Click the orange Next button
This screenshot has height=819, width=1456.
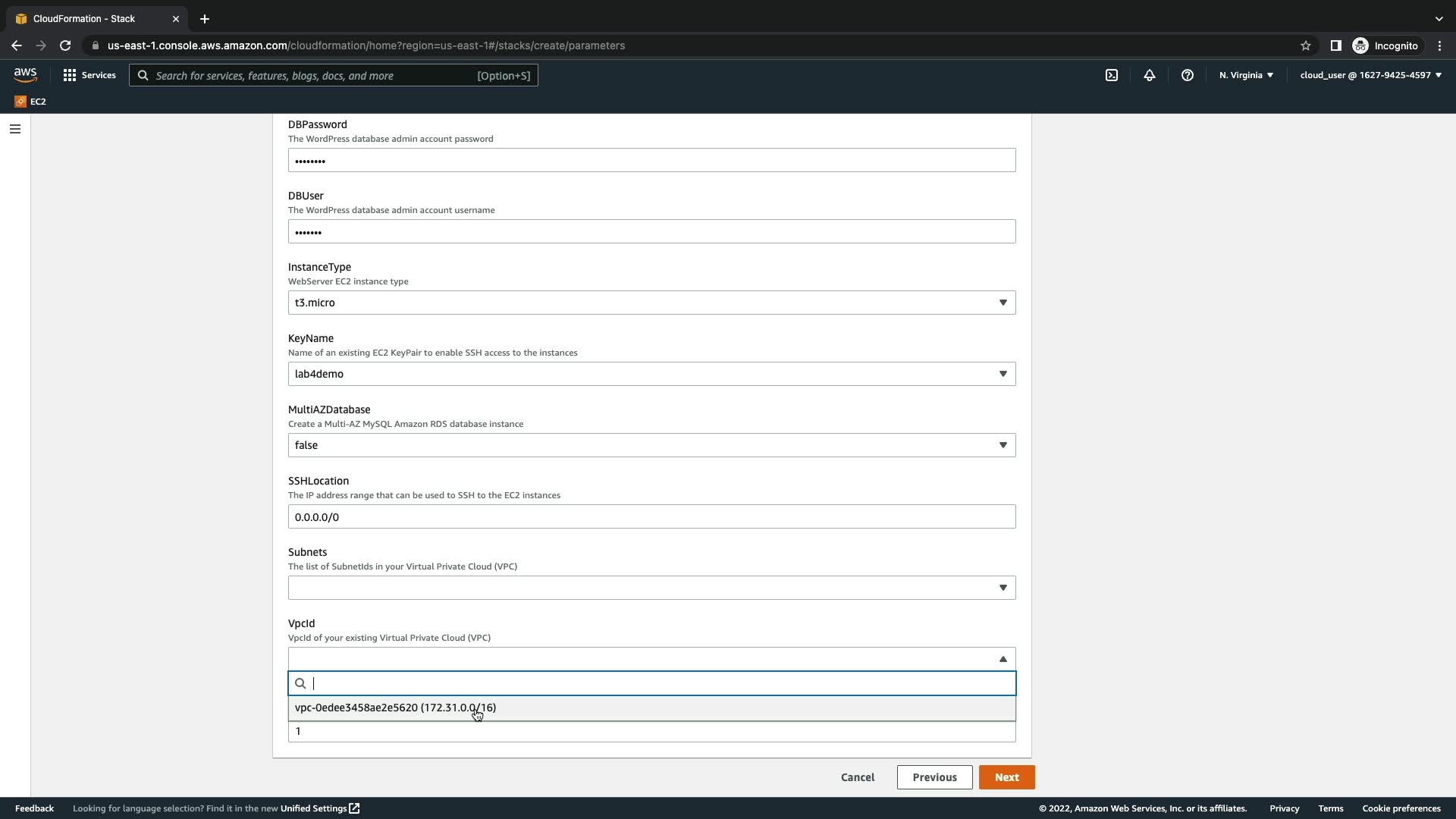pyautogui.click(x=1006, y=777)
